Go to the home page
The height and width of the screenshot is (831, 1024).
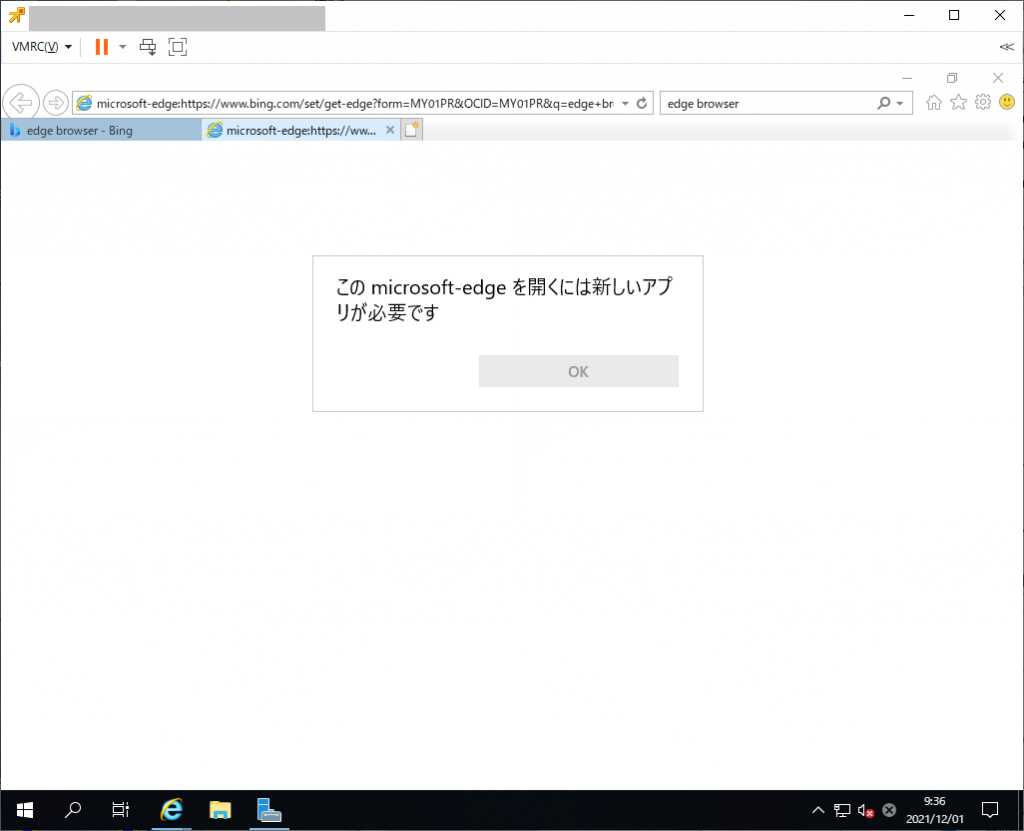pyautogui.click(x=934, y=102)
